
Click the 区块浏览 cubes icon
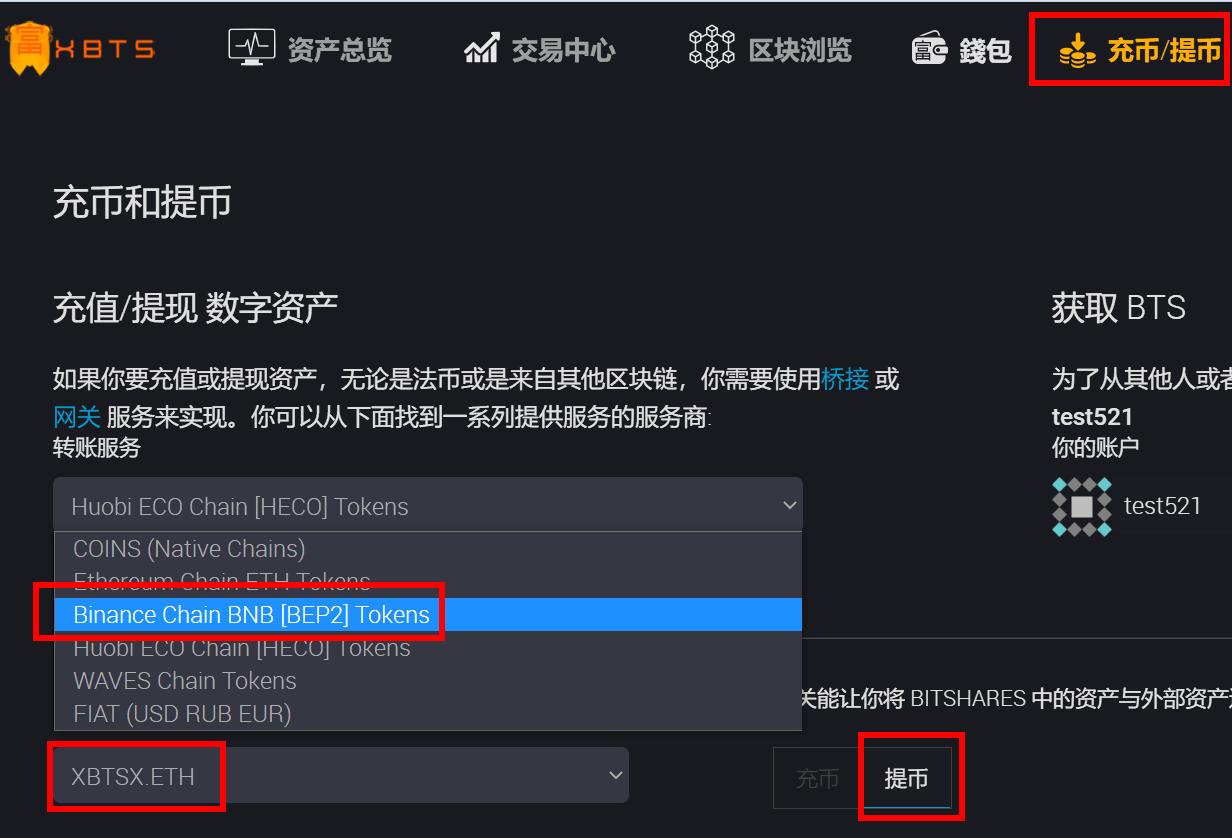712,47
